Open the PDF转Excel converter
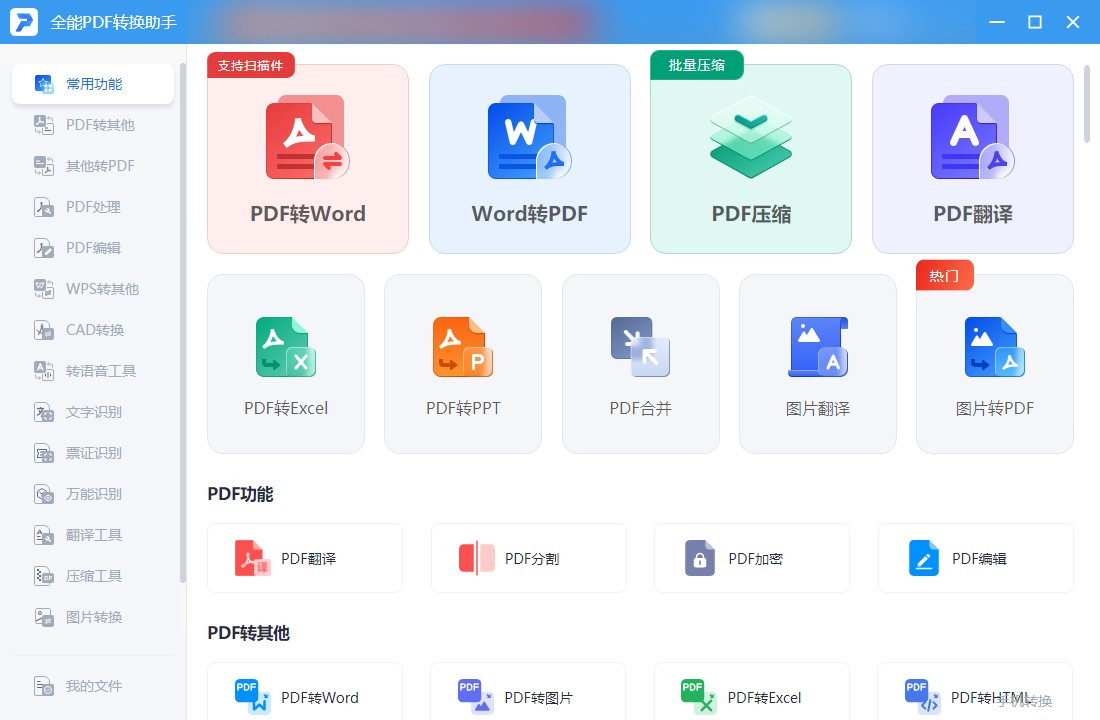This screenshot has height=720, width=1100. (285, 363)
